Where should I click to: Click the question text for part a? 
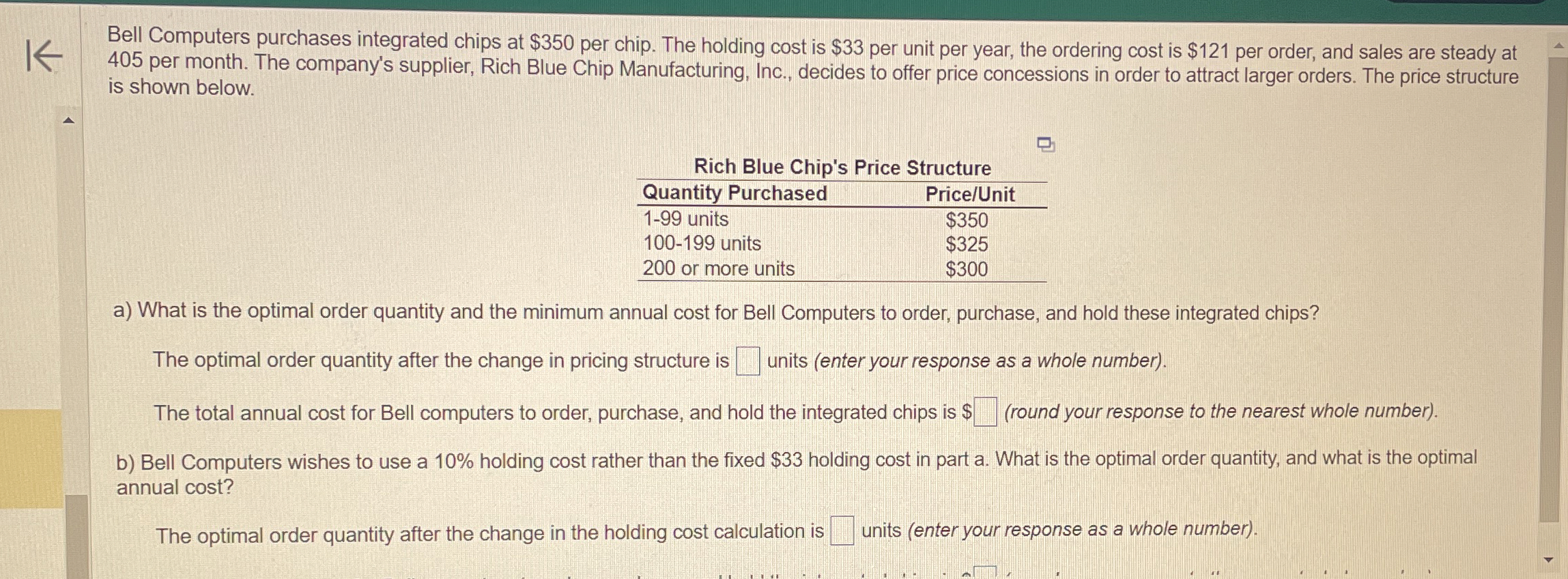(x=716, y=311)
